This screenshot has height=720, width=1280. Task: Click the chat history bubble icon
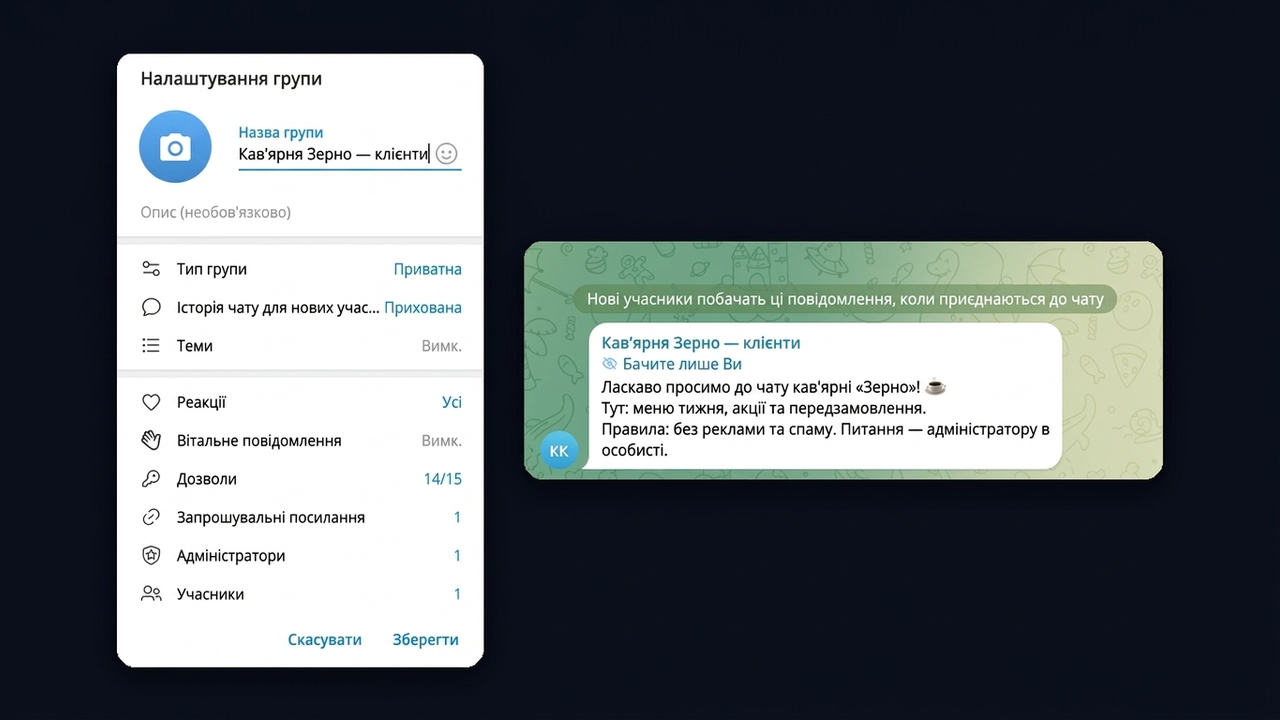pyautogui.click(x=151, y=307)
